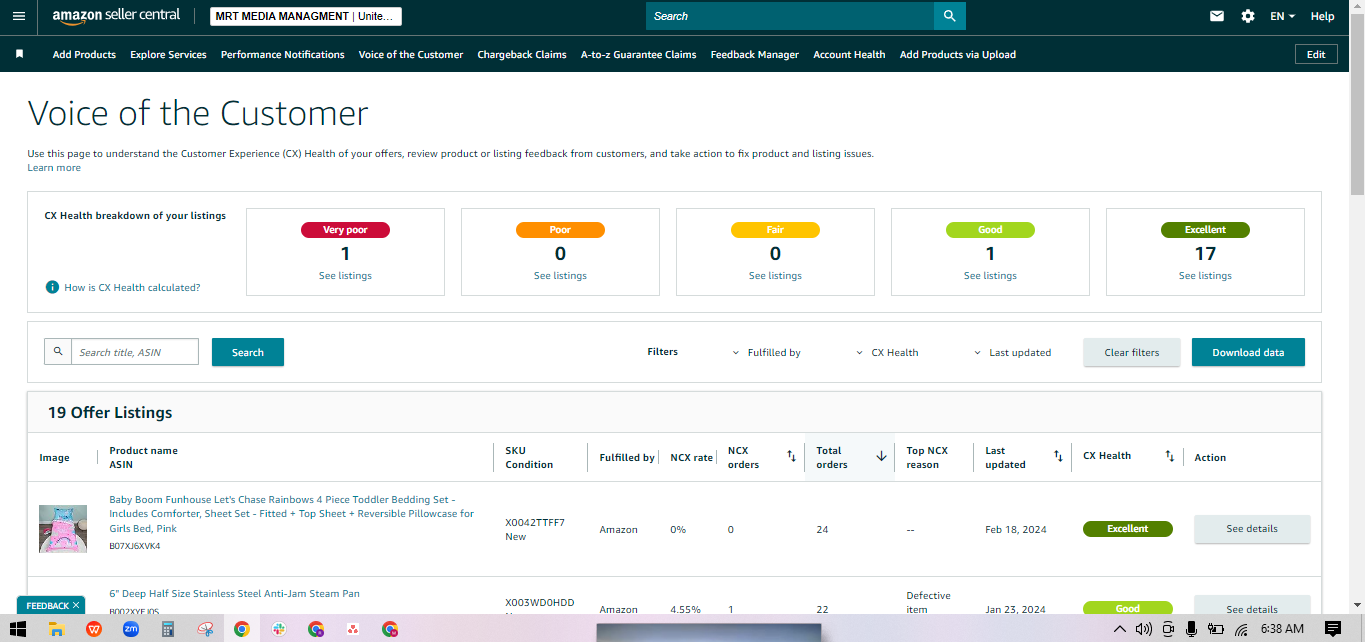Open A-to-z Guarantee Claims
The width and height of the screenshot is (1365, 642).
tap(638, 54)
